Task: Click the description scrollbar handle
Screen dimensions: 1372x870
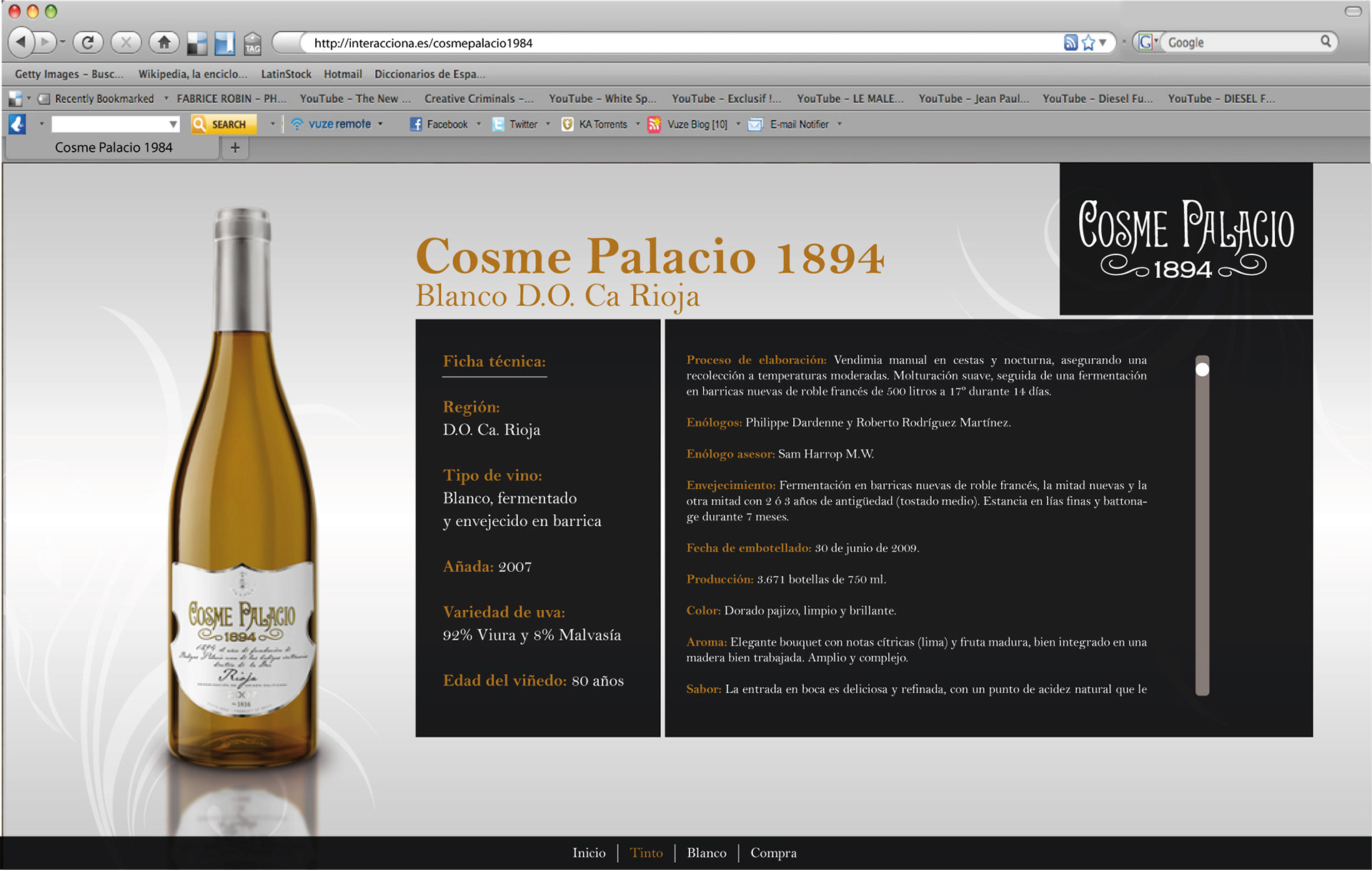Action: point(1203,369)
